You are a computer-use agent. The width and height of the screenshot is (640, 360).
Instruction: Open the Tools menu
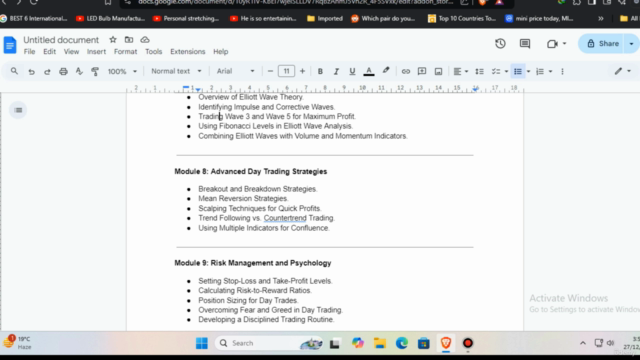[153, 51]
